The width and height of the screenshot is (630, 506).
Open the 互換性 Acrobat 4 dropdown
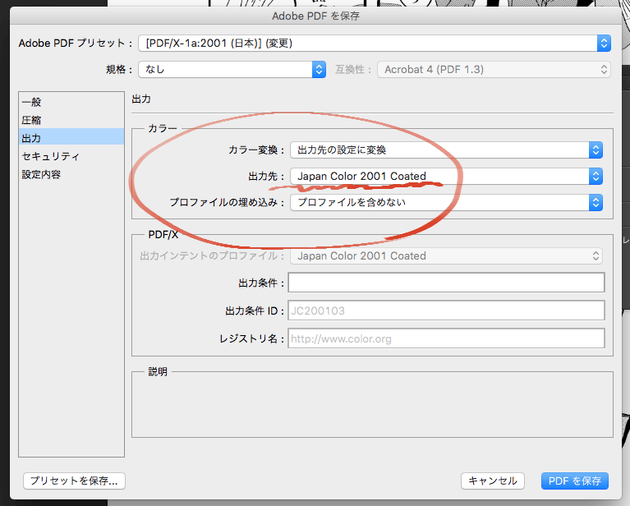click(494, 70)
